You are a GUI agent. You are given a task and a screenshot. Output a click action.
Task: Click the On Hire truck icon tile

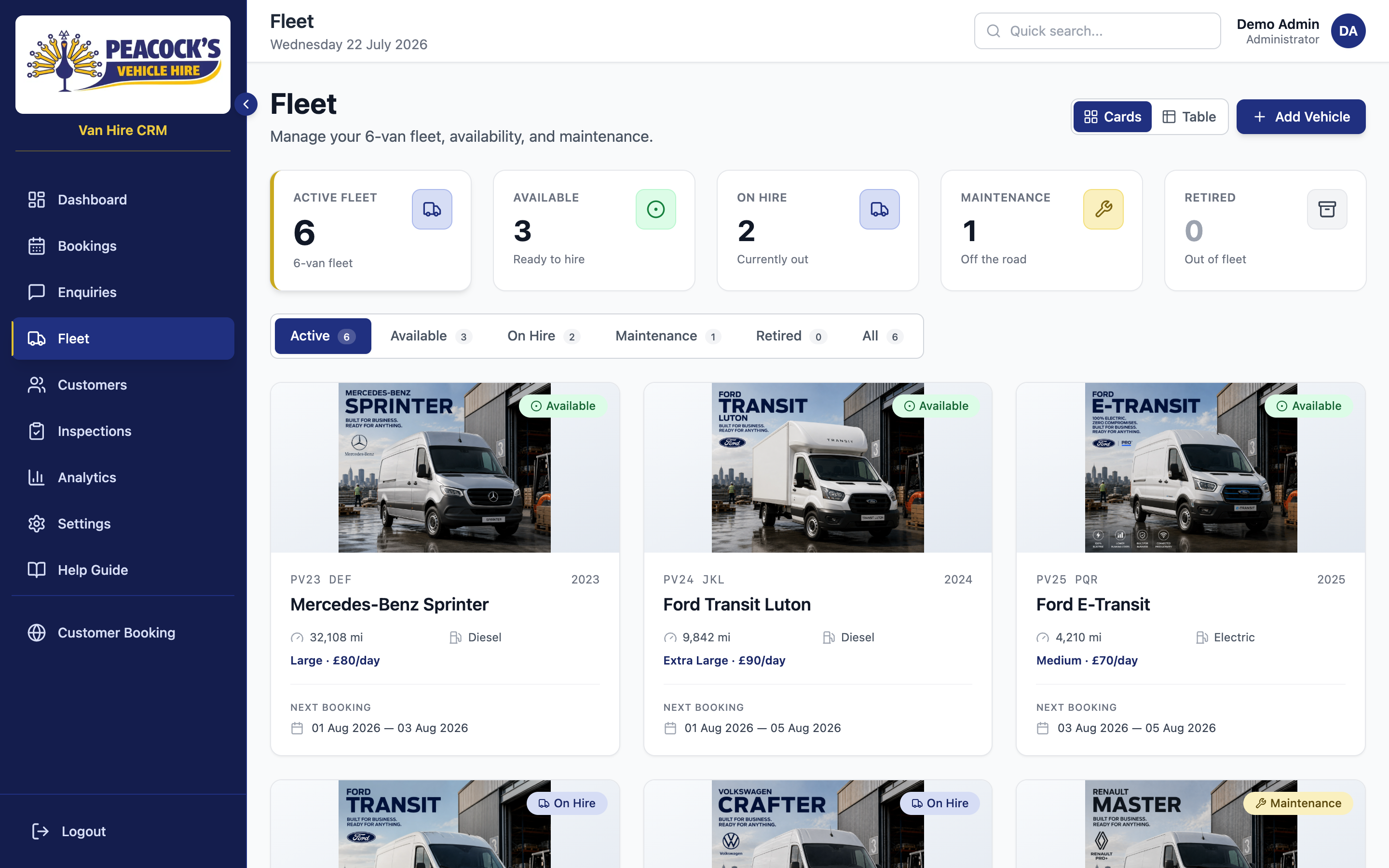879,210
